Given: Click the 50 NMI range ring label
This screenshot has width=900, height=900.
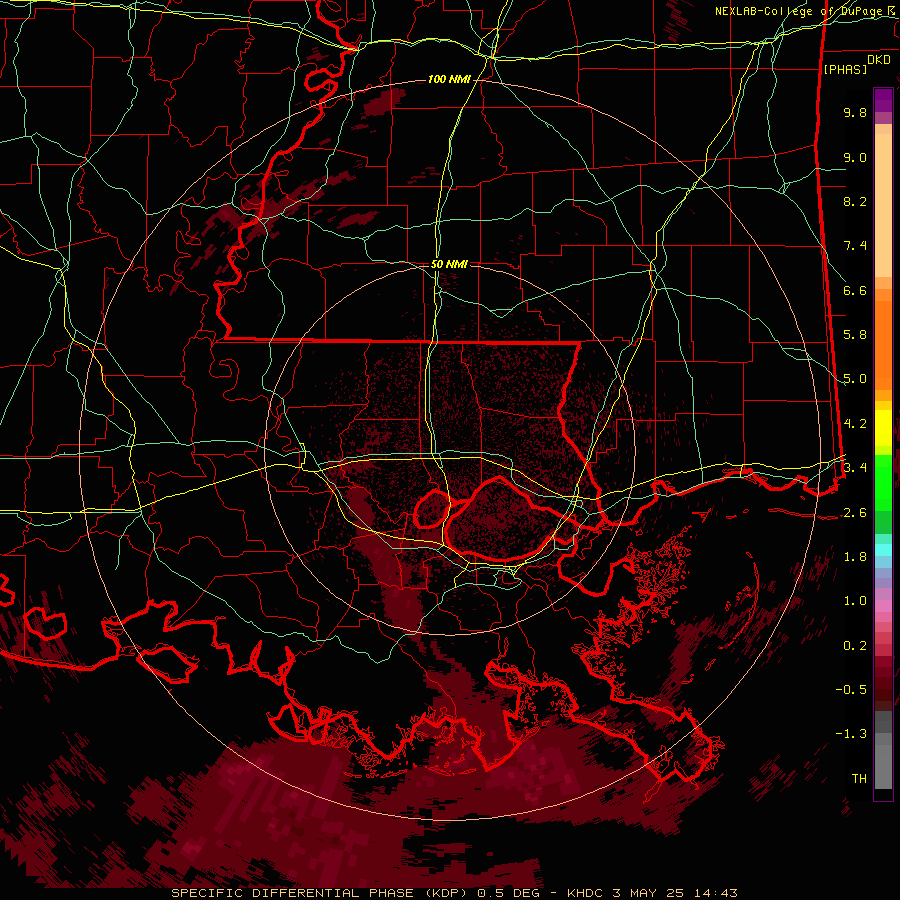Looking at the screenshot, I should pos(449,264).
